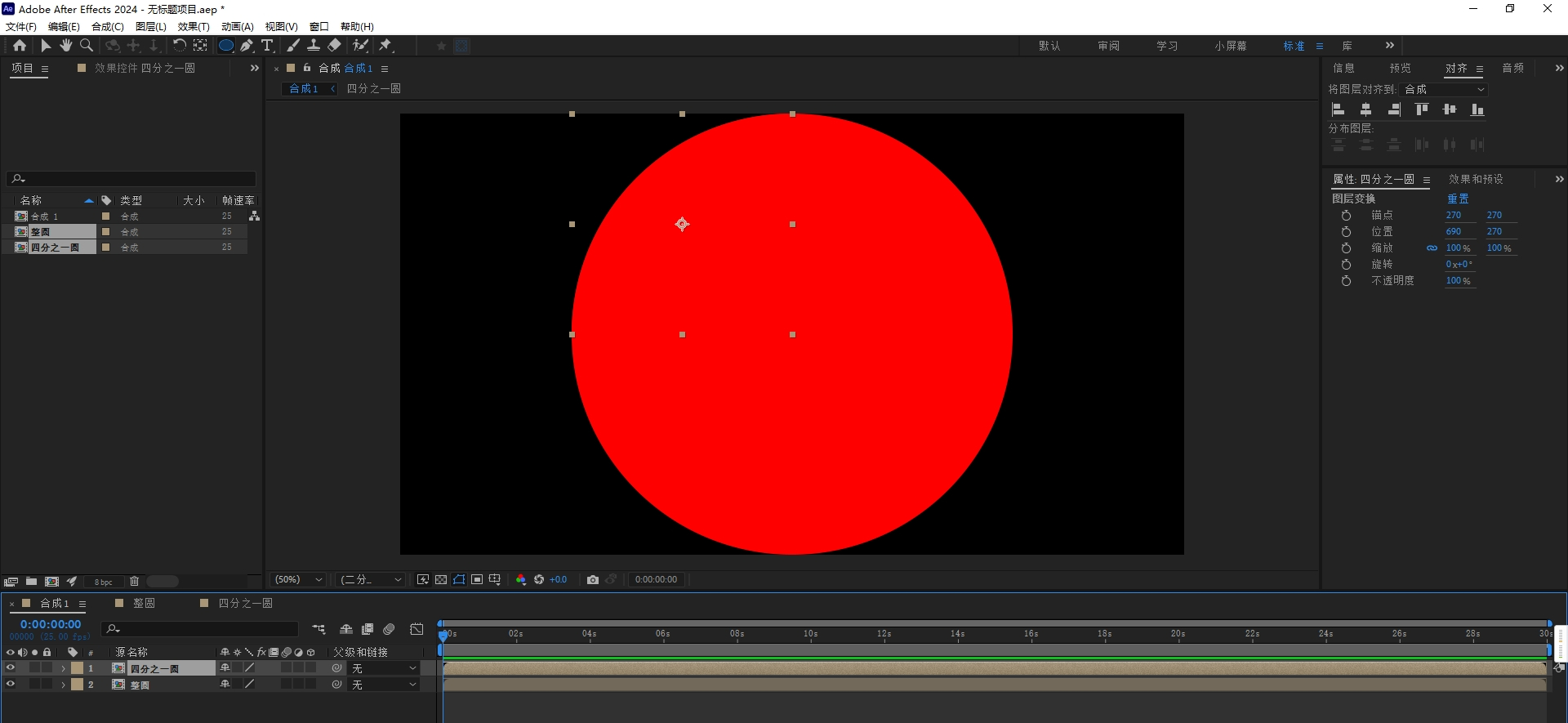The image size is (1568, 723).
Task: Expand hidden Project panel tabs chevron
Action: [254, 69]
